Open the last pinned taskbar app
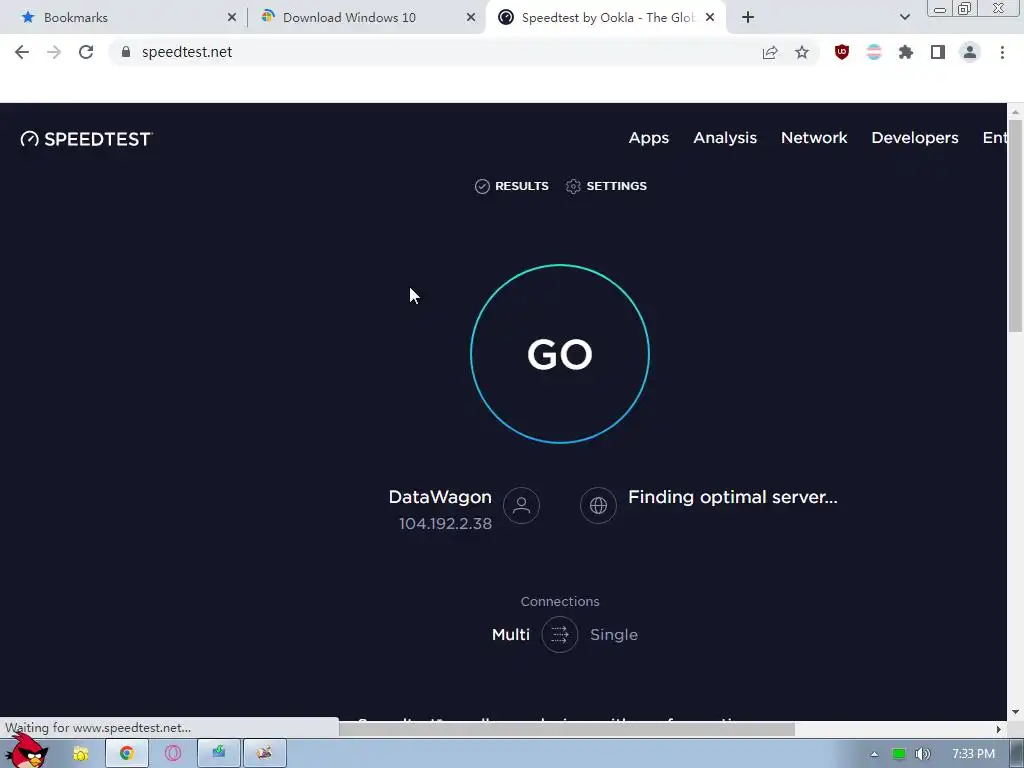Viewport: 1024px width, 768px height. tap(264, 754)
